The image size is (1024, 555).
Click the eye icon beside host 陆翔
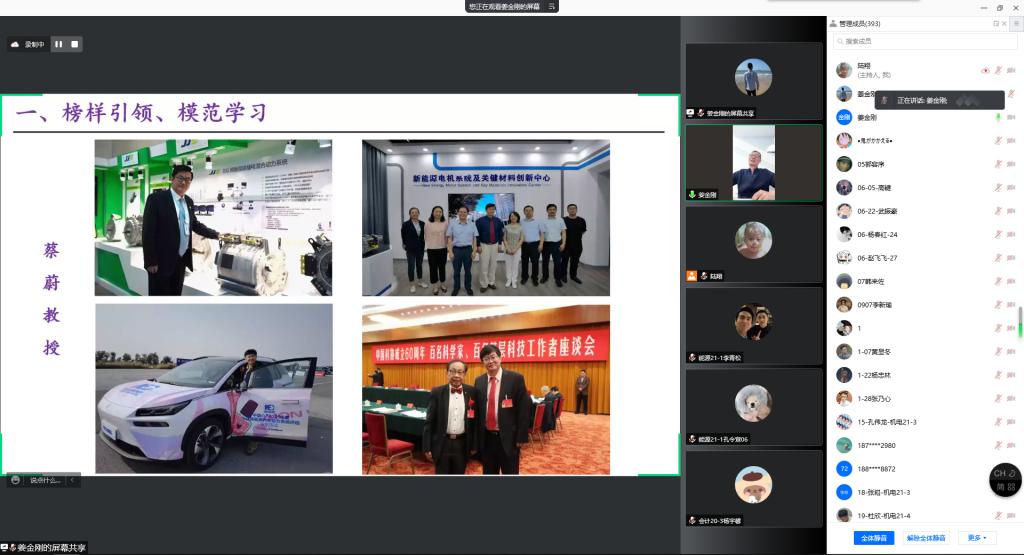[x=985, y=70]
